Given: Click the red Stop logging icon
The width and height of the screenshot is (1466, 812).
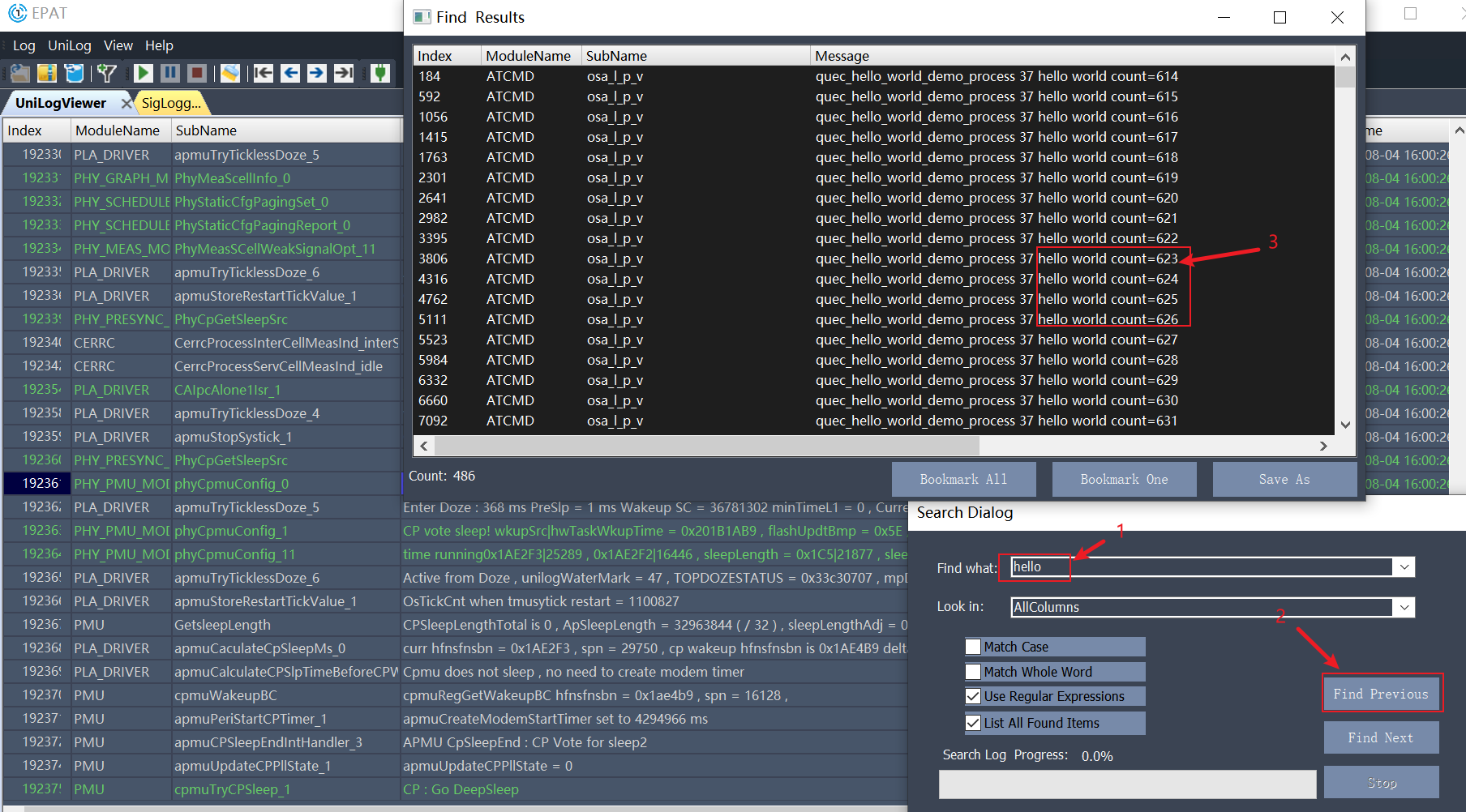Looking at the screenshot, I should click(x=196, y=73).
